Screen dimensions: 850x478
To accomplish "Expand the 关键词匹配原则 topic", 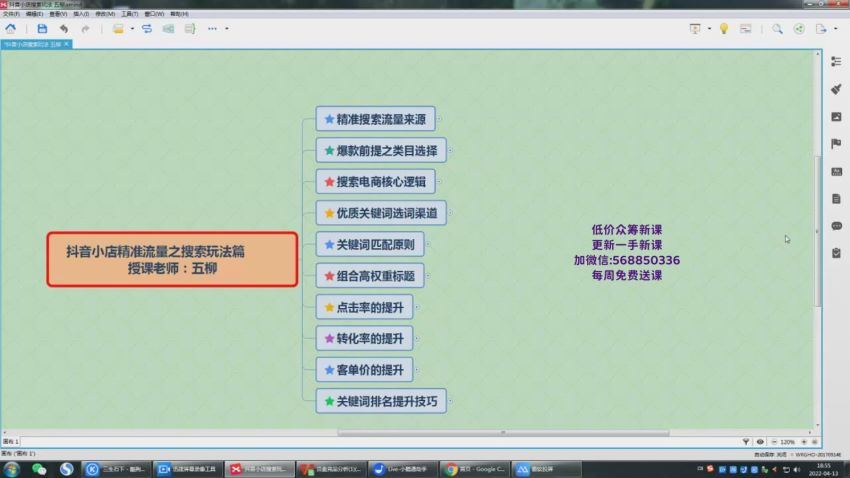I will pos(428,244).
